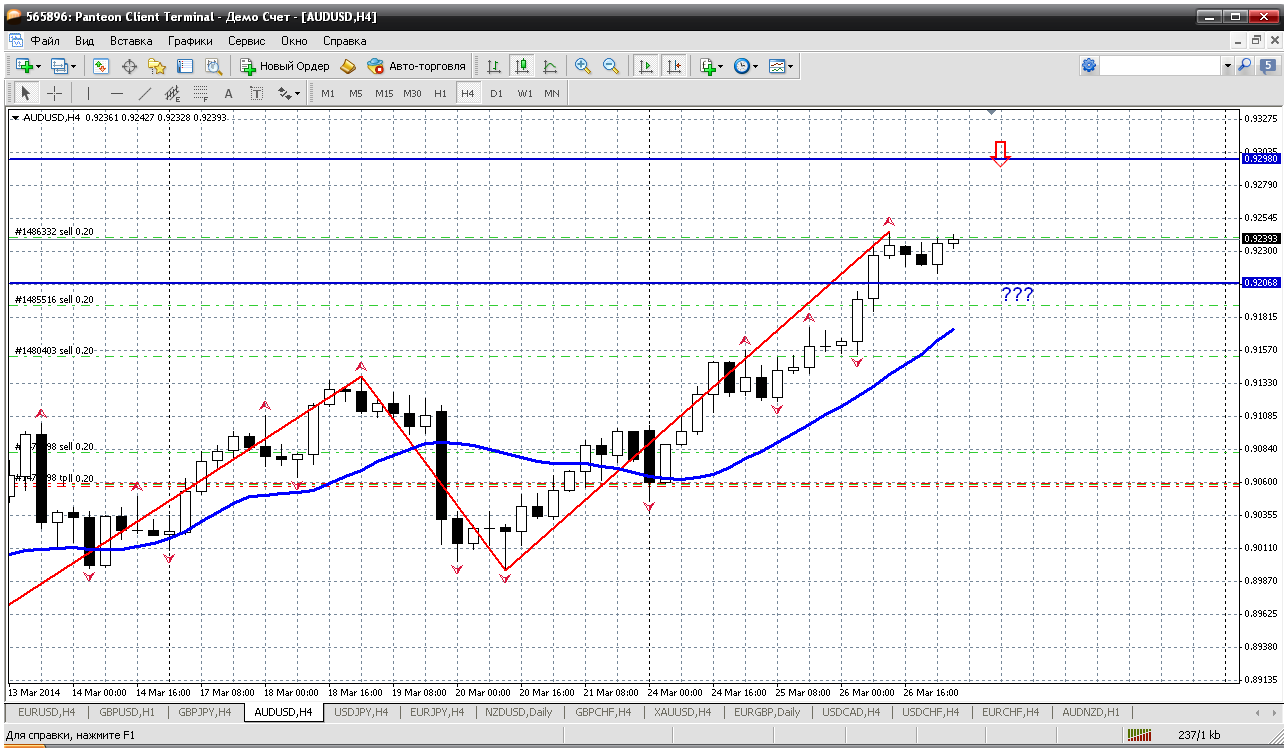Switch to M5 timeframe

pyautogui.click(x=355, y=93)
